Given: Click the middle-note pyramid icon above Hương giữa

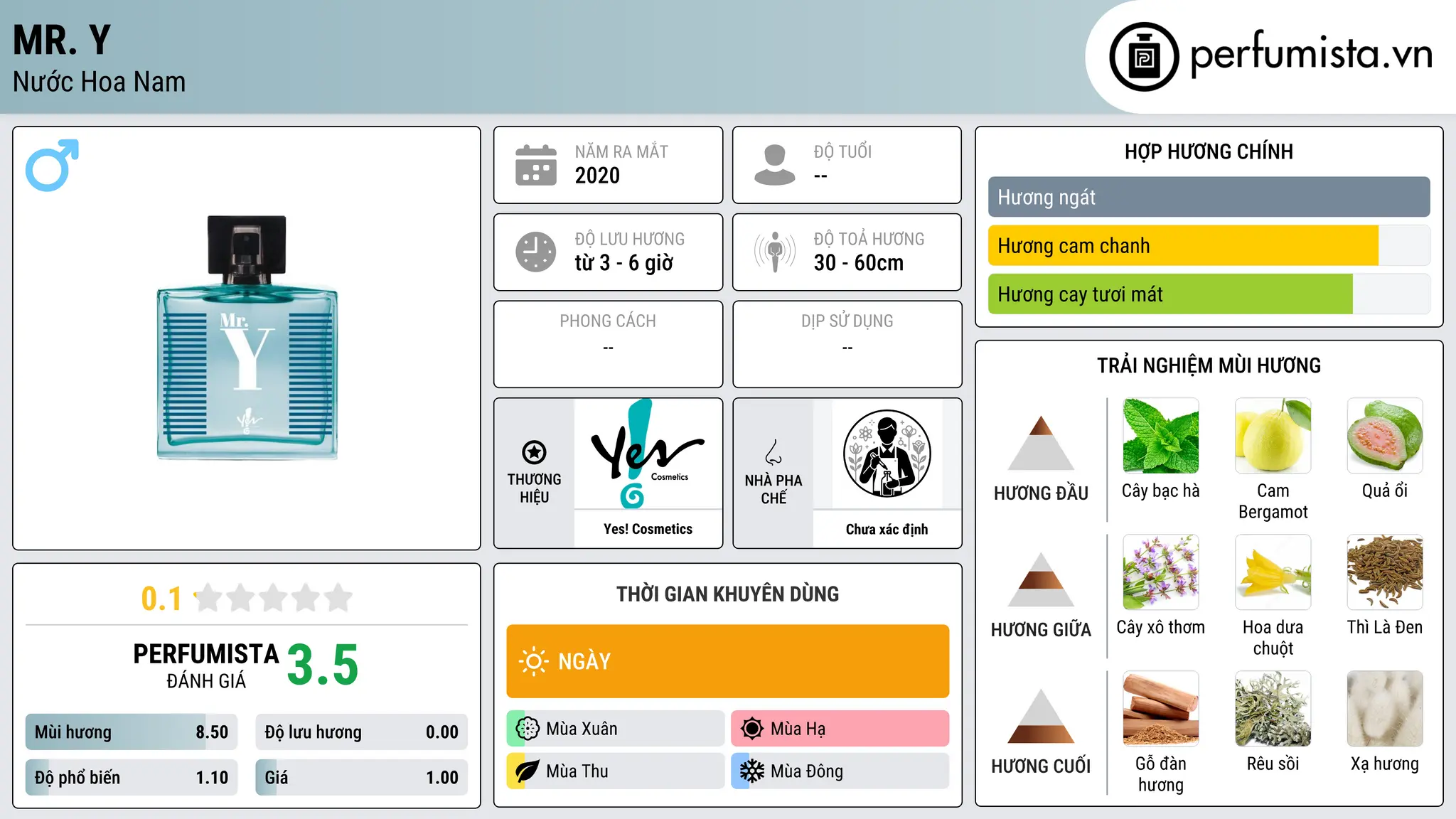Looking at the screenshot, I should (x=1041, y=579).
